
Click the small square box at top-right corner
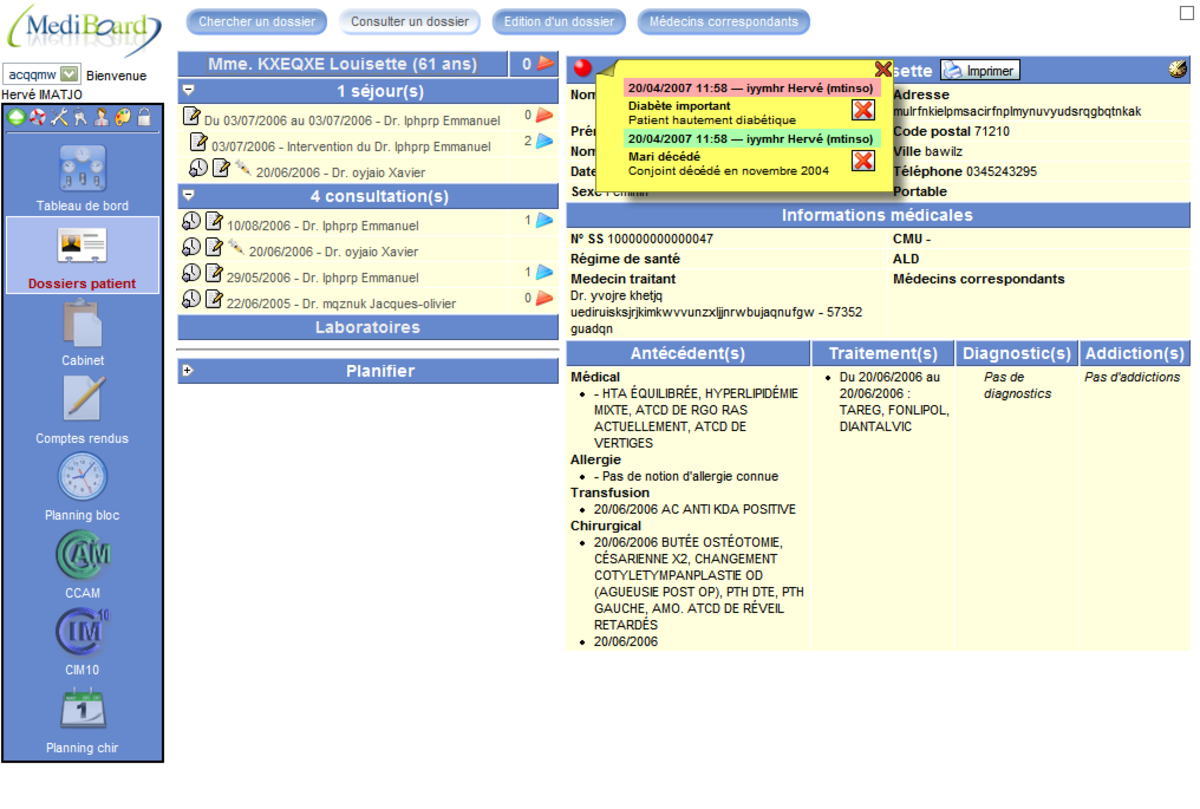(1187, 13)
